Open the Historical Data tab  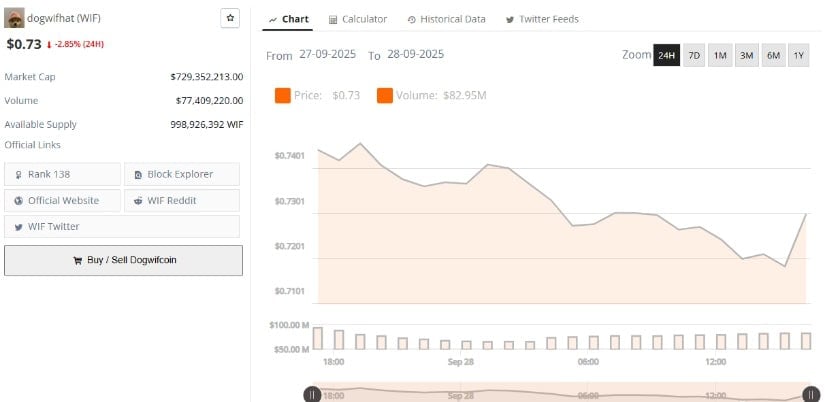pos(446,19)
